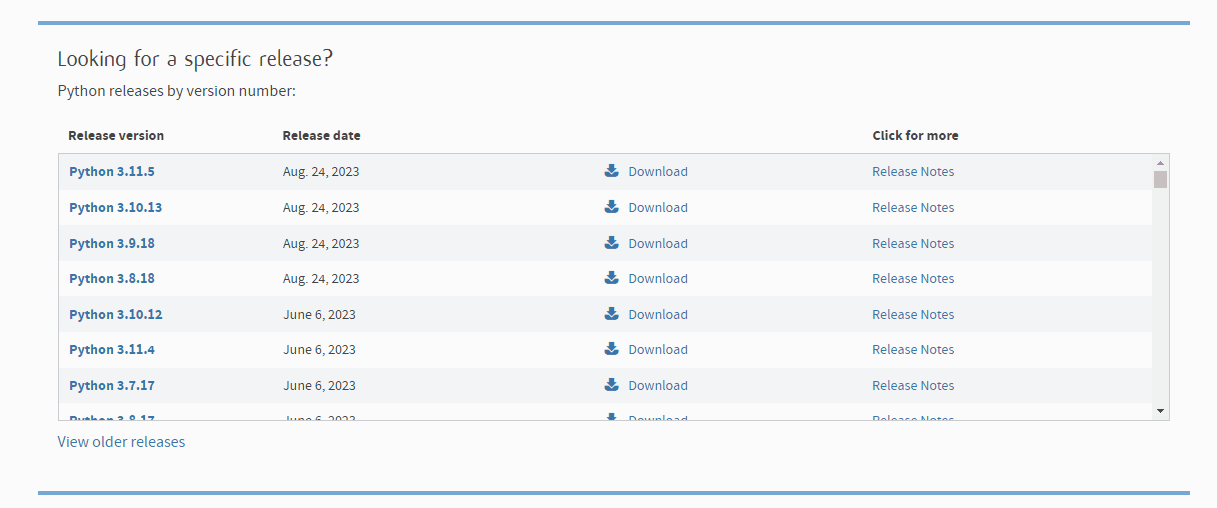
Task: Open the Python 3.11.5 release page
Action: (112, 171)
